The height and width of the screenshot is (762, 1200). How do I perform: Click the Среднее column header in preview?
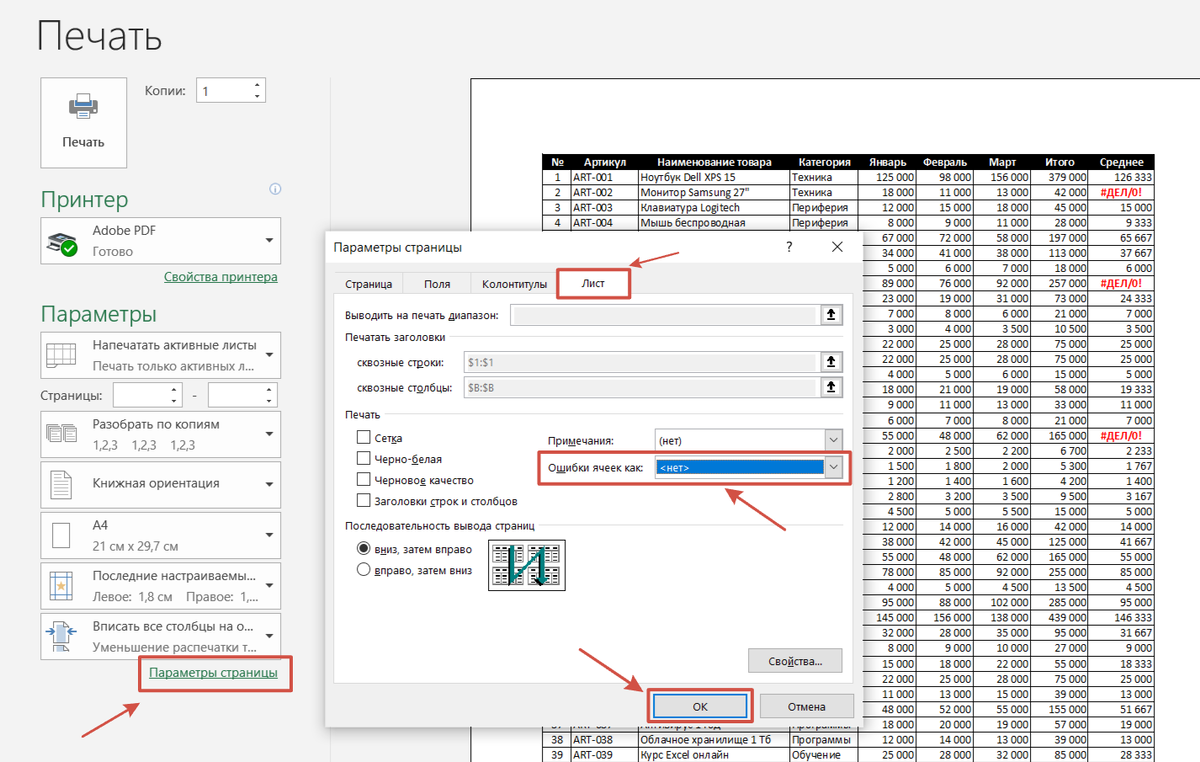[x=1121, y=162]
